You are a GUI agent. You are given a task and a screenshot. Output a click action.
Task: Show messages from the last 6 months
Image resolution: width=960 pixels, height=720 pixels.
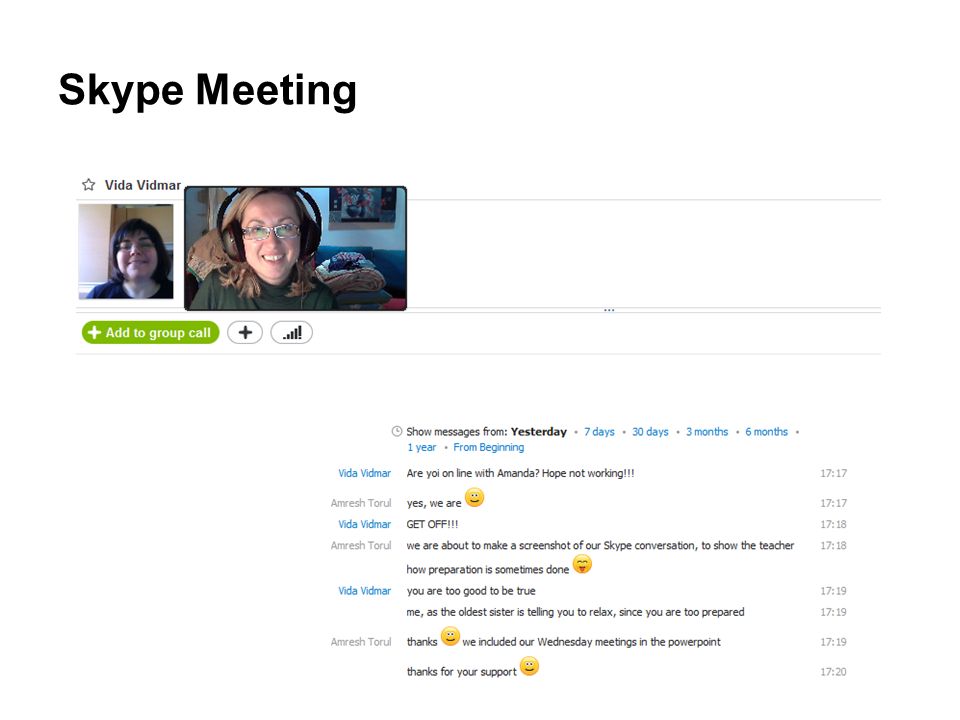point(767,432)
